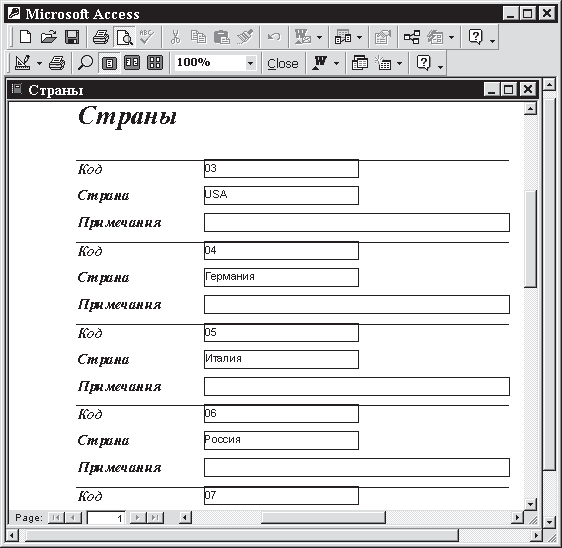Viewport: 562px width, 548px height.
Task: Toggle Multiple Pages view
Action: [155, 63]
